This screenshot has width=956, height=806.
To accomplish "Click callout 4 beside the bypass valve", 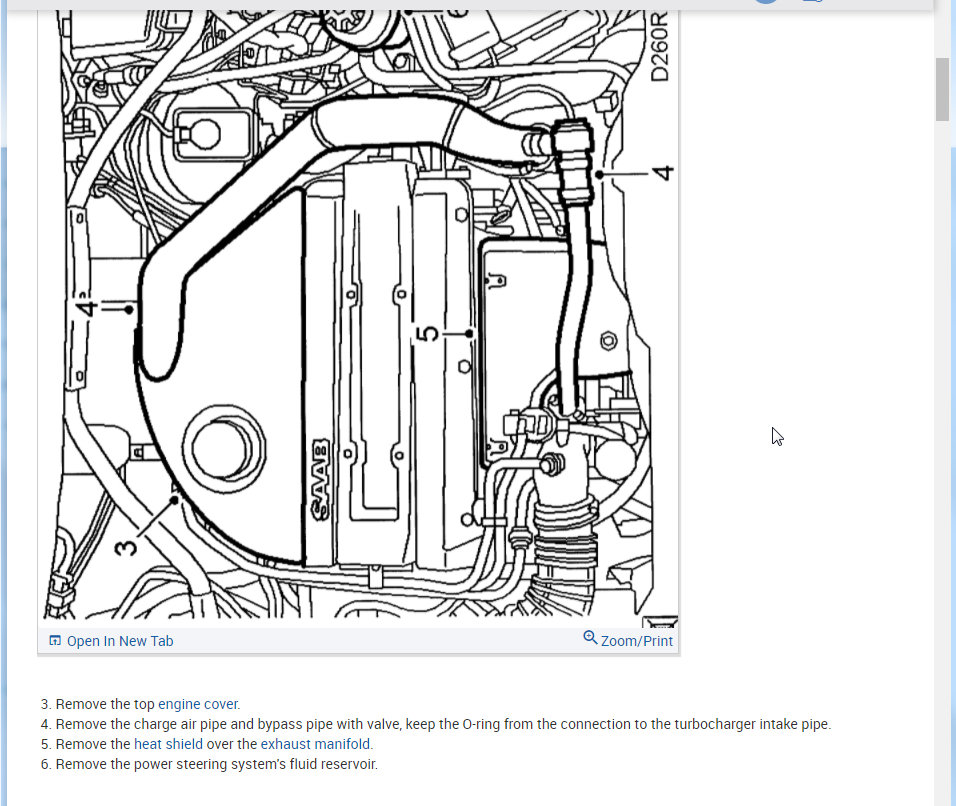I will [662, 173].
